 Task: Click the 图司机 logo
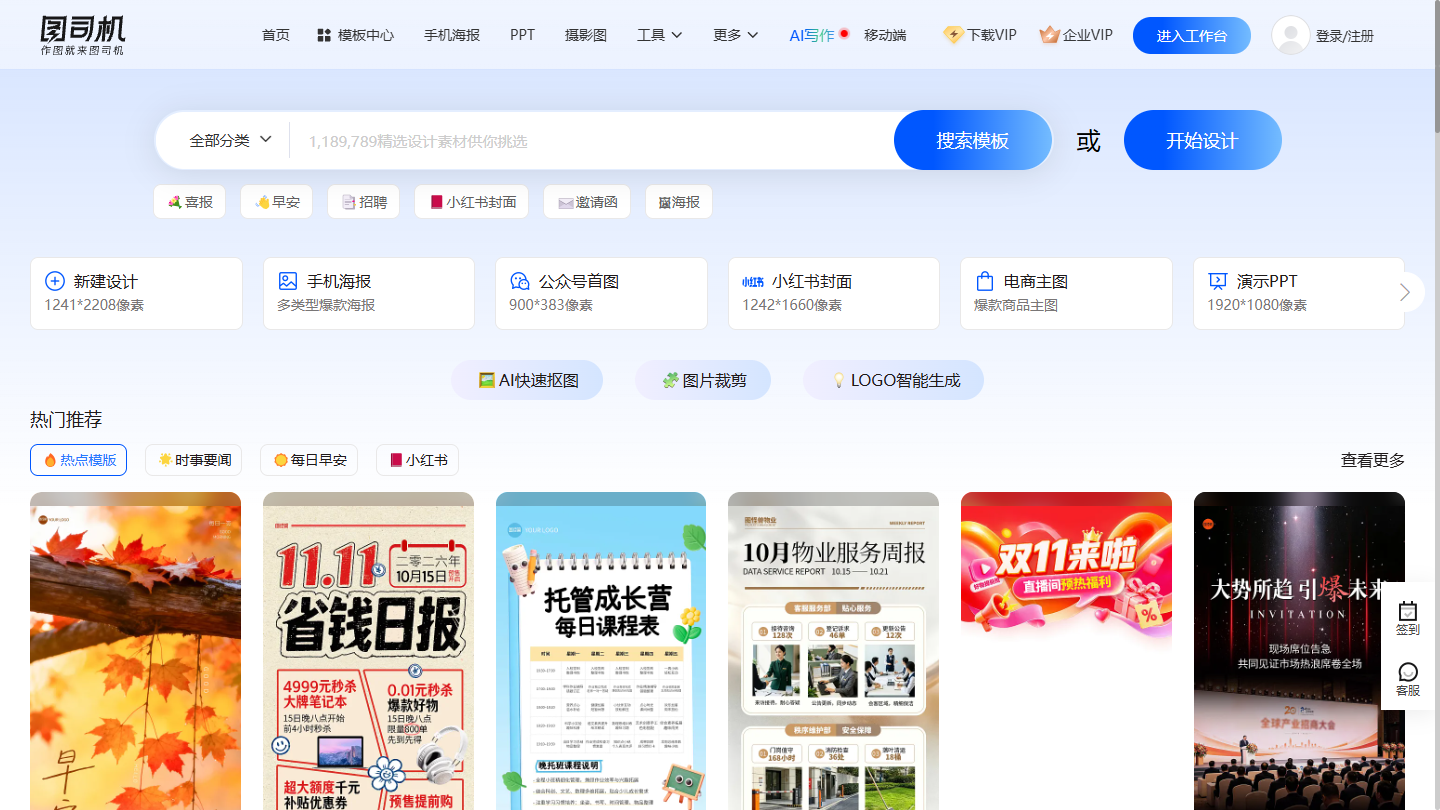point(83,35)
